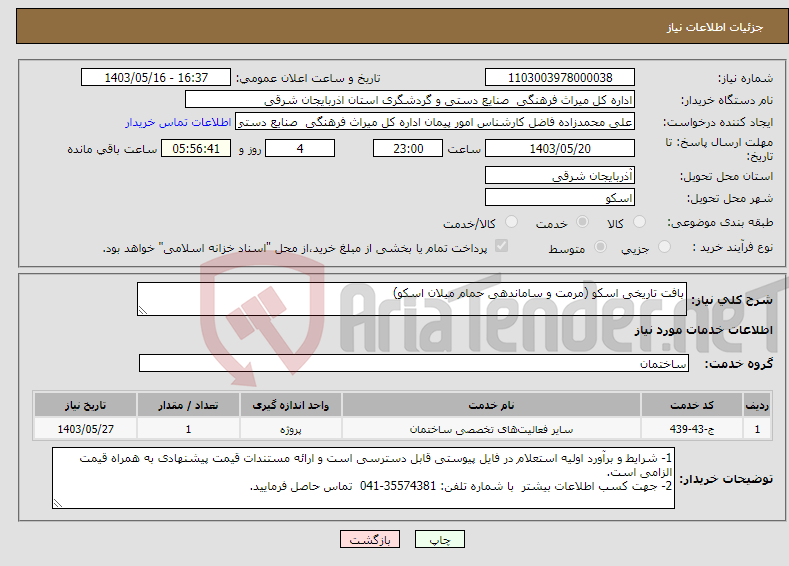
Task: Click the گروه خدمت field showing ساختمان
Action: coord(414,363)
